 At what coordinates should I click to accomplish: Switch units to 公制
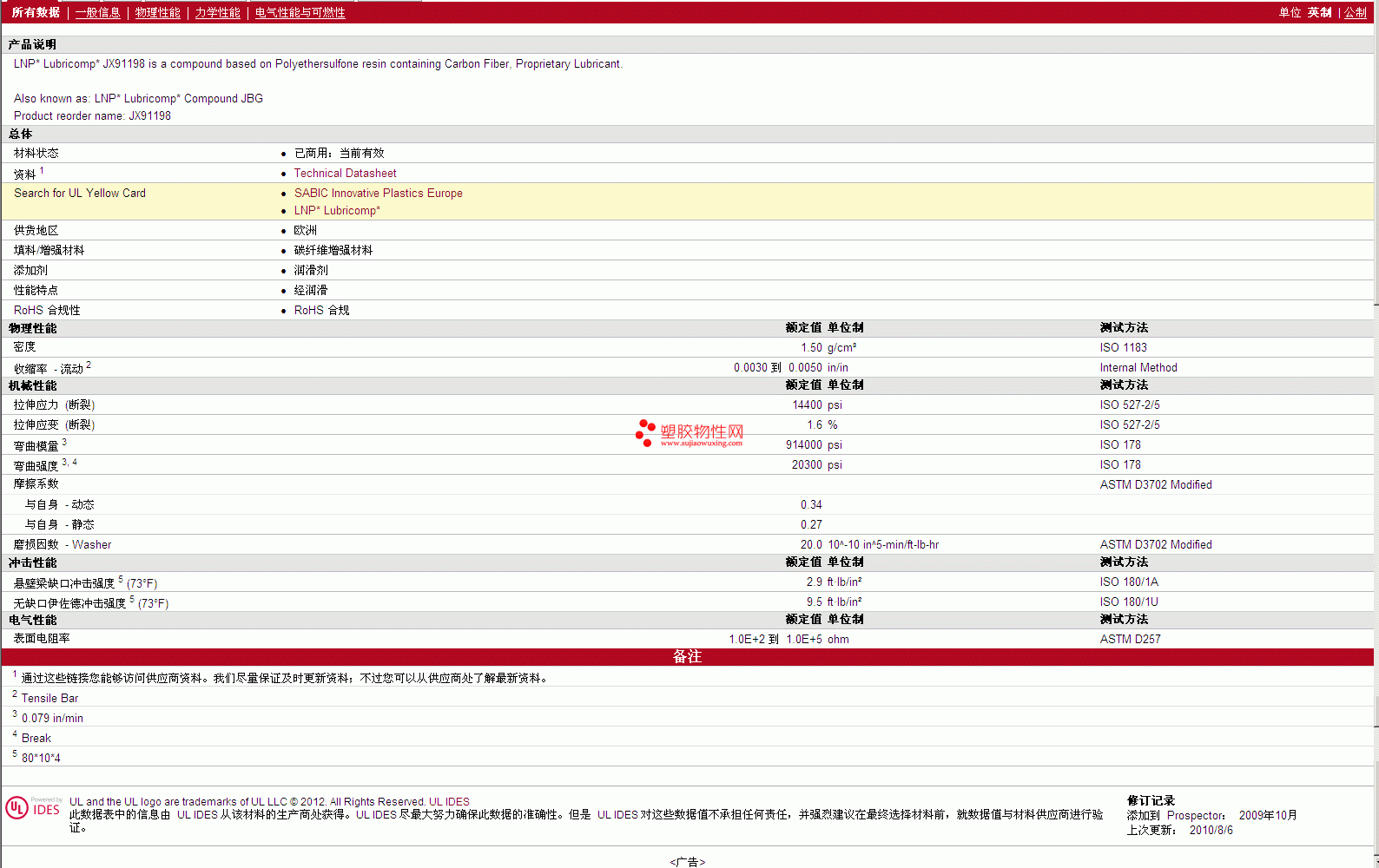coord(1355,12)
